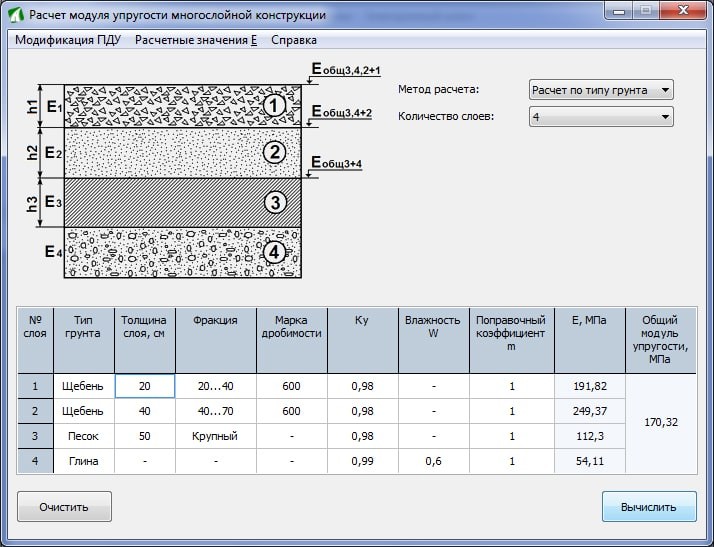The height and width of the screenshot is (547, 714).
Task: Close the calculation window
Action: (683, 11)
